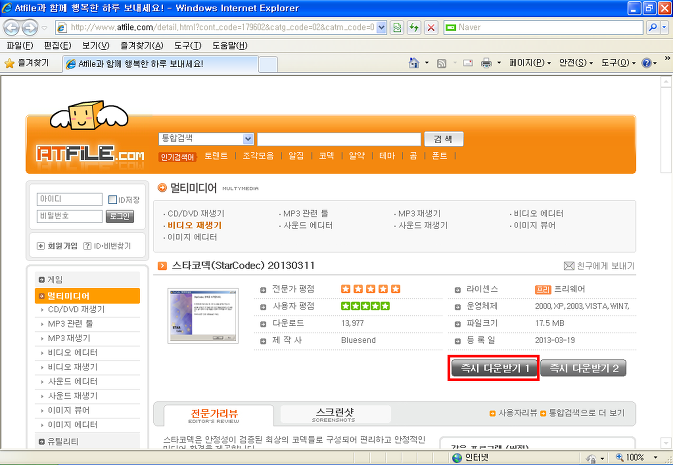
Task: Open the search provider dropdown arrow
Action: click(664, 27)
